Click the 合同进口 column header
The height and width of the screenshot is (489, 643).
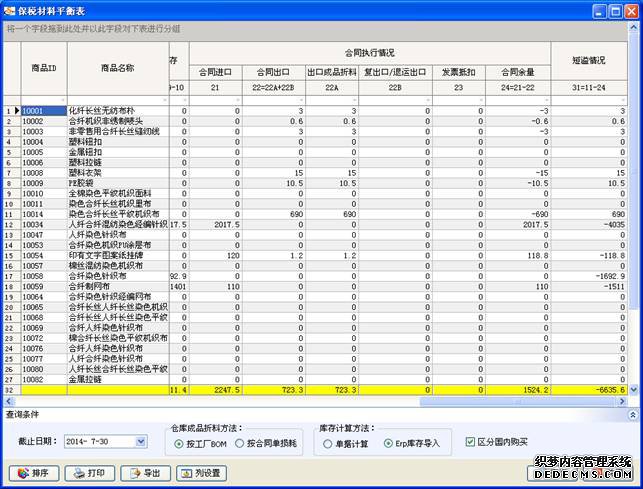coord(214,72)
